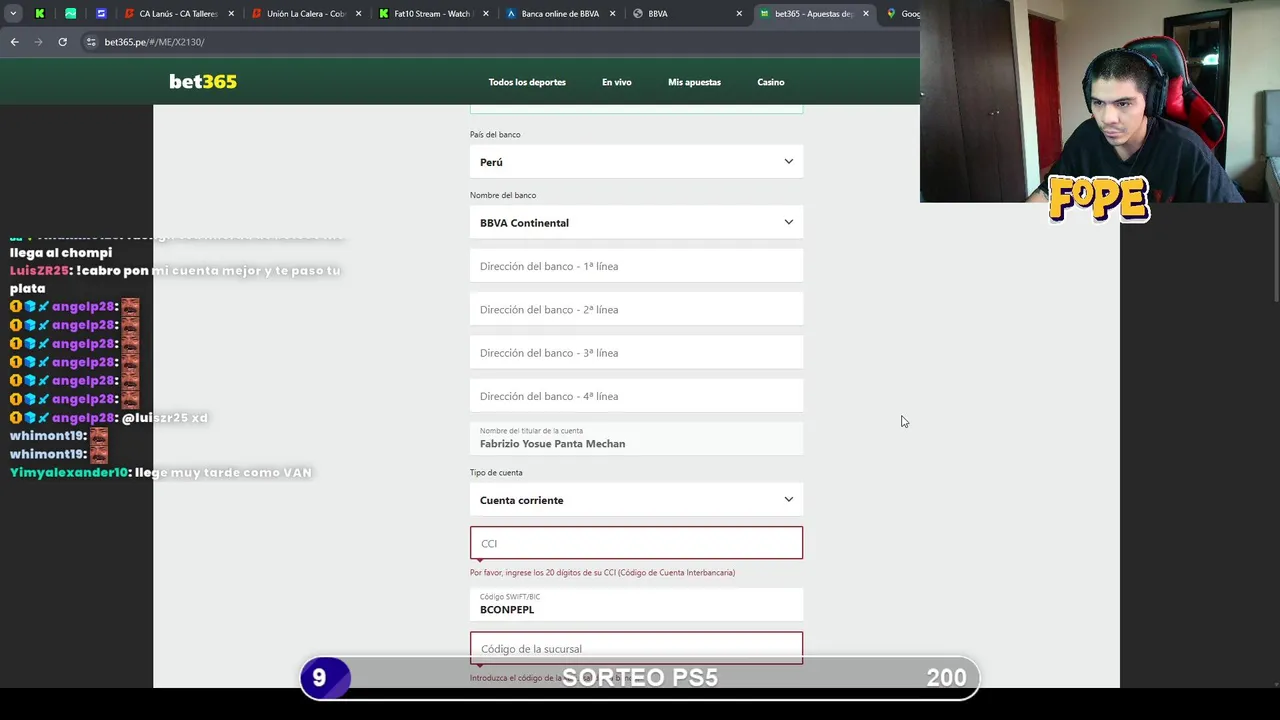
Task: Click Dirección del banco 4ª línea field
Action: tap(636, 396)
